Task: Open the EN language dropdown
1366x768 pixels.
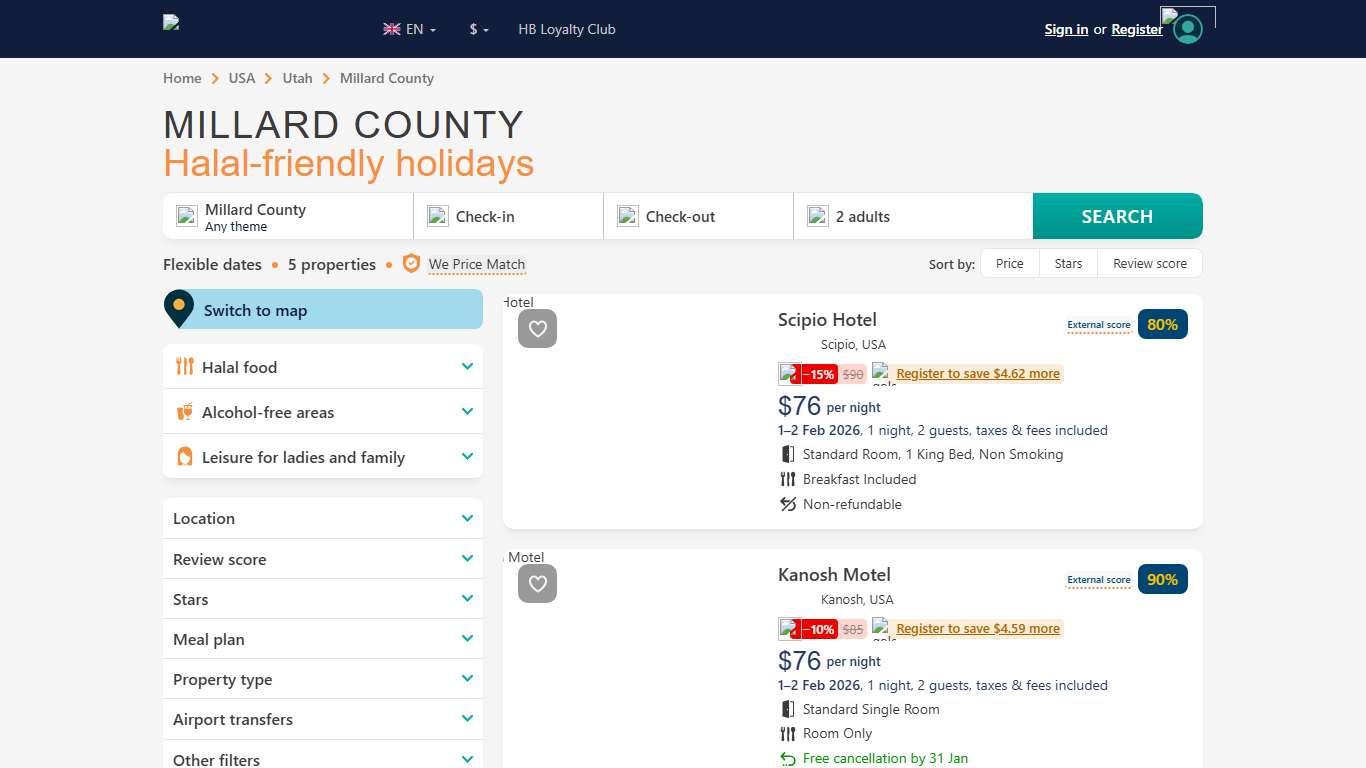Action: (x=414, y=29)
